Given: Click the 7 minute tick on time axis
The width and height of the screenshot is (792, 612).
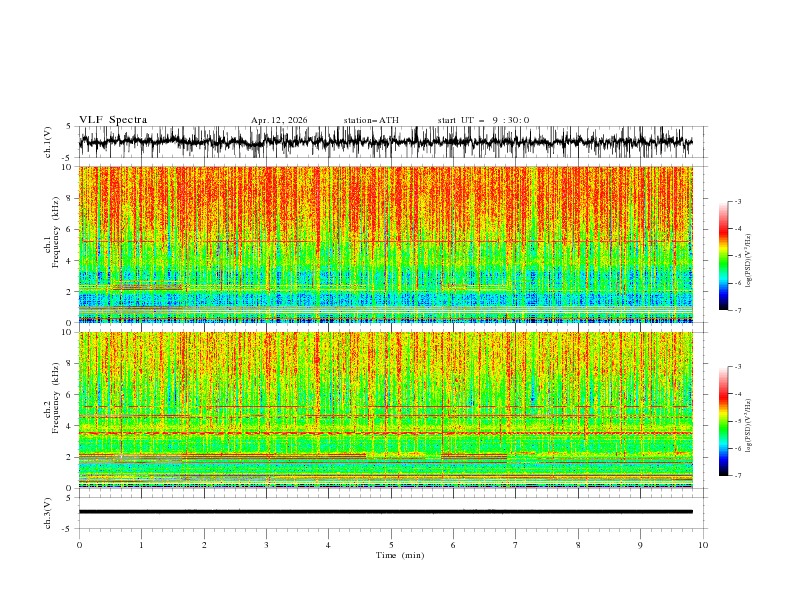Looking at the screenshot, I should coord(516,545).
